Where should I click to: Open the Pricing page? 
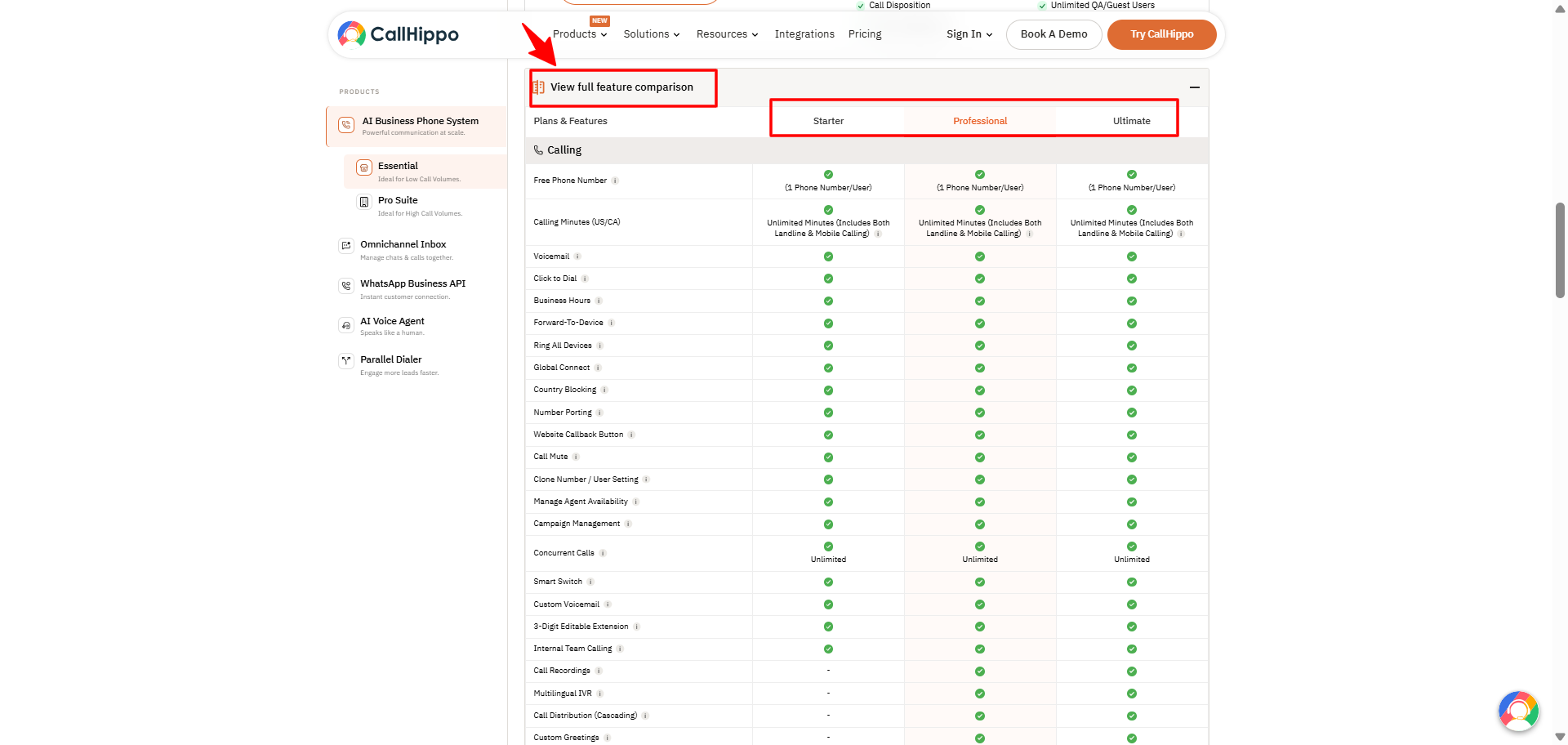point(865,34)
